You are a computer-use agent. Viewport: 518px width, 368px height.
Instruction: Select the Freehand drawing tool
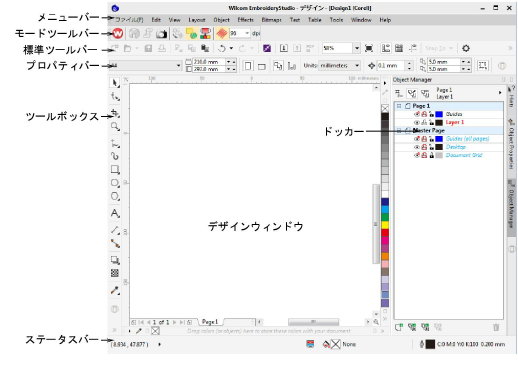click(x=115, y=143)
